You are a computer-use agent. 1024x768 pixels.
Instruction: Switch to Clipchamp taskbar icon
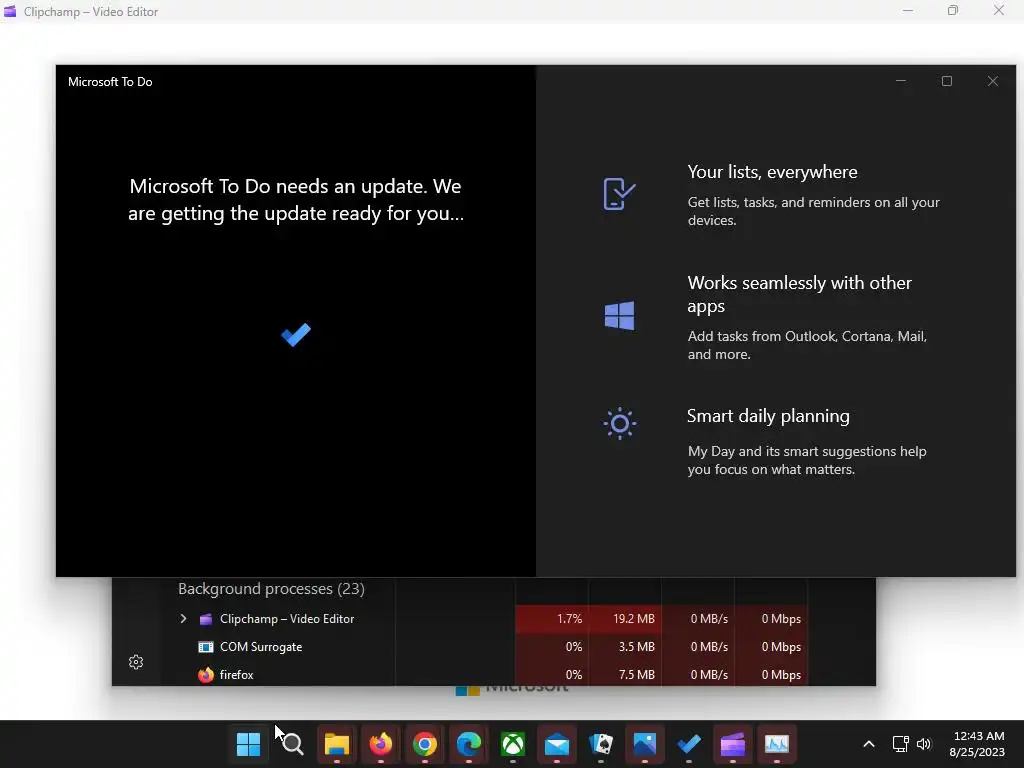click(x=733, y=744)
